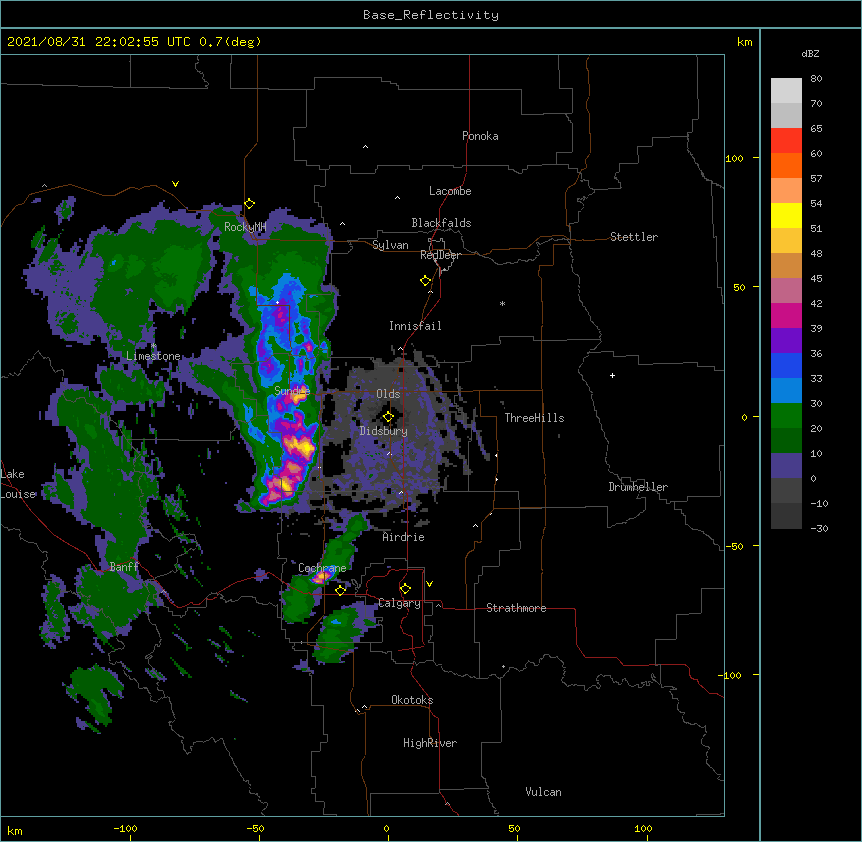
Task: Select the red 60-65 dBZ legend swatch
Action: click(786, 140)
